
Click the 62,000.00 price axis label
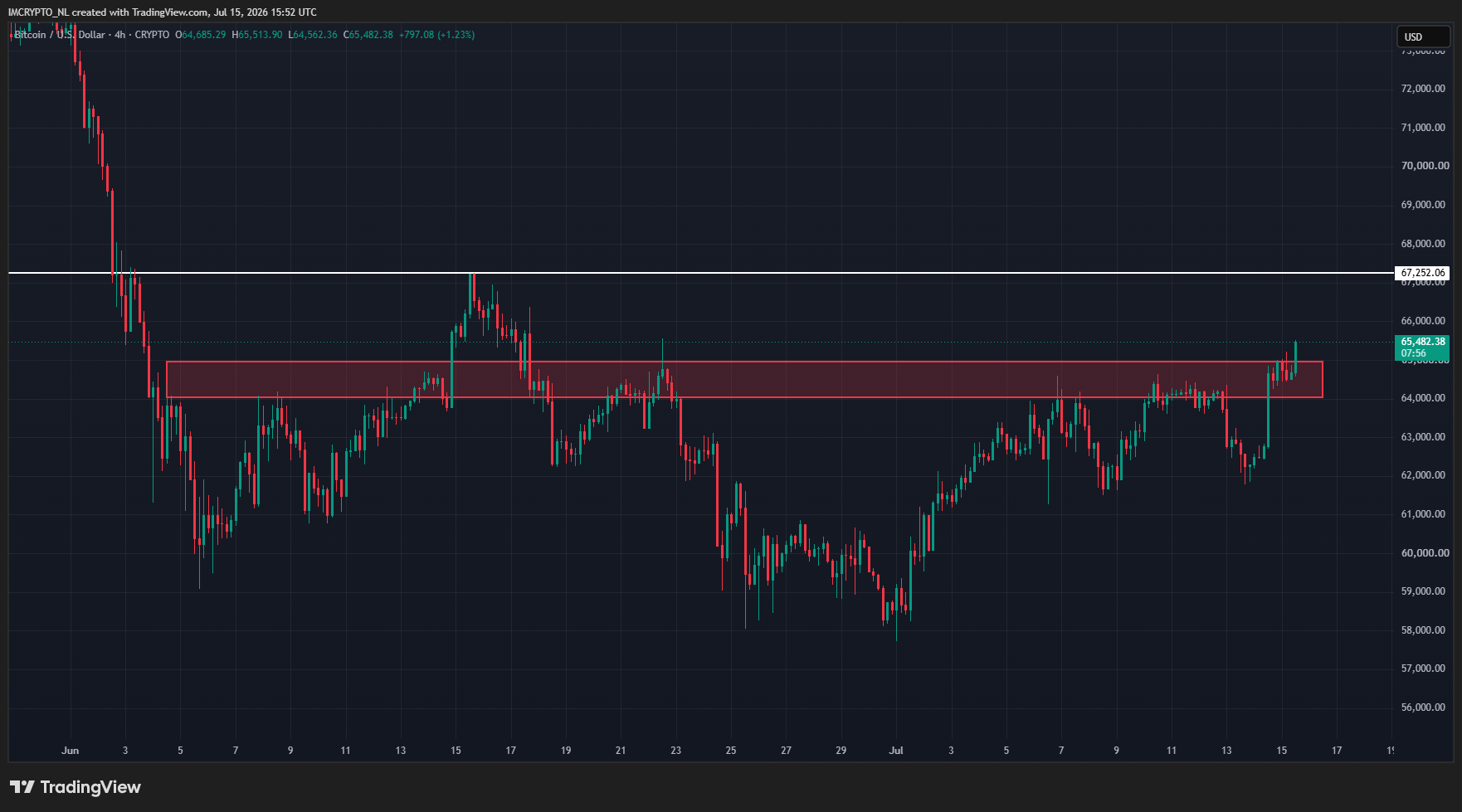[1423, 475]
